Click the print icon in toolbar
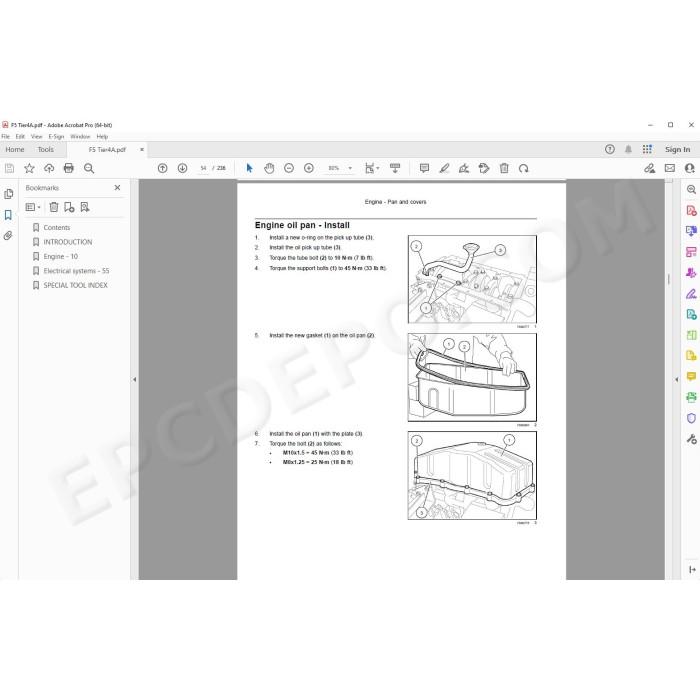 click(x=69, y=168)
